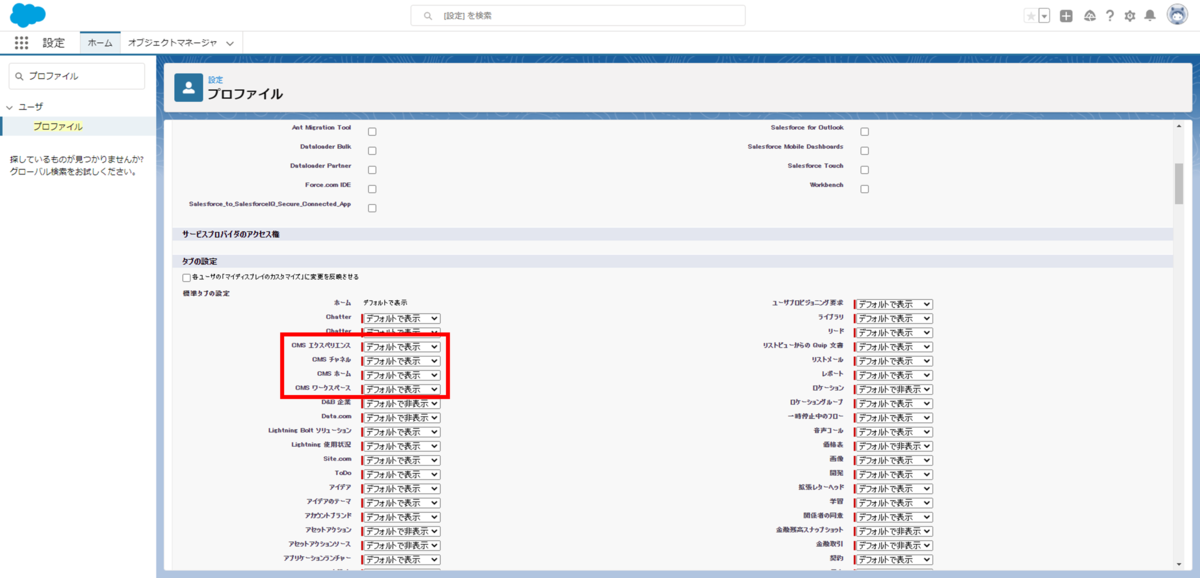Open the Data.com tab visibility dropdown
This screenshot has height=578, width=1200.
coord(401,417)
